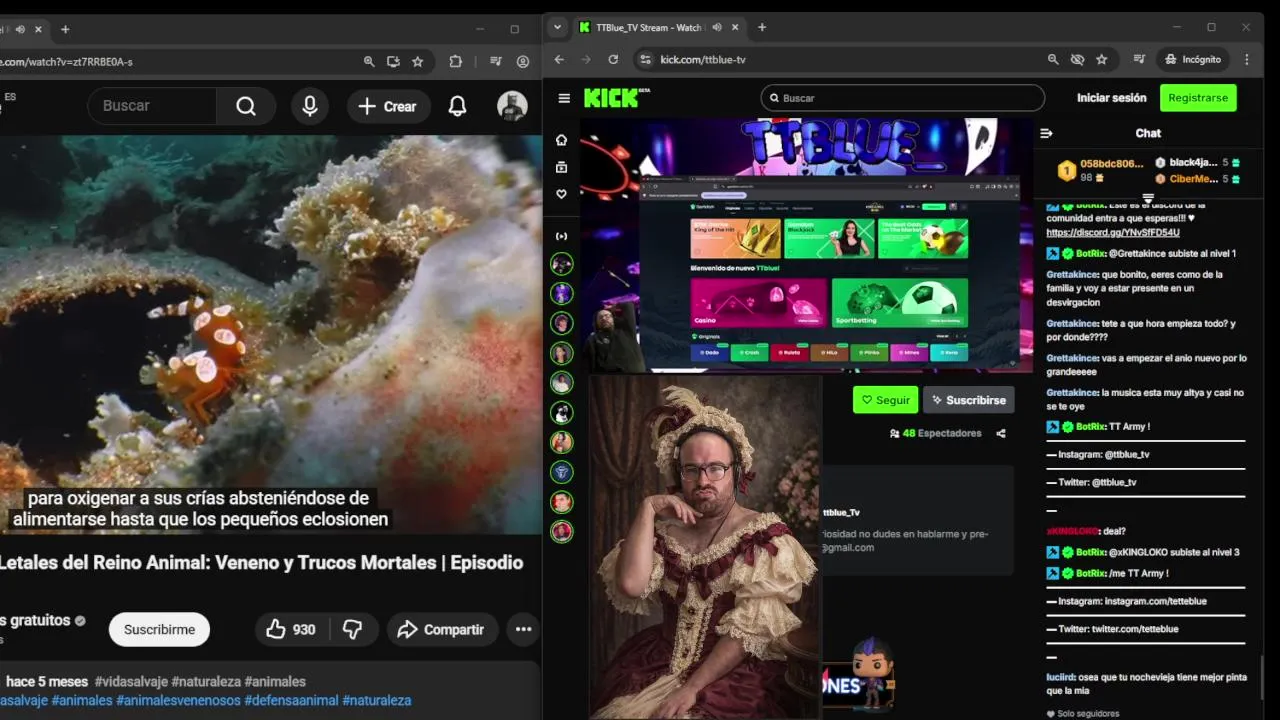Open the Discord invite link in chat

tap(1113, 232)
